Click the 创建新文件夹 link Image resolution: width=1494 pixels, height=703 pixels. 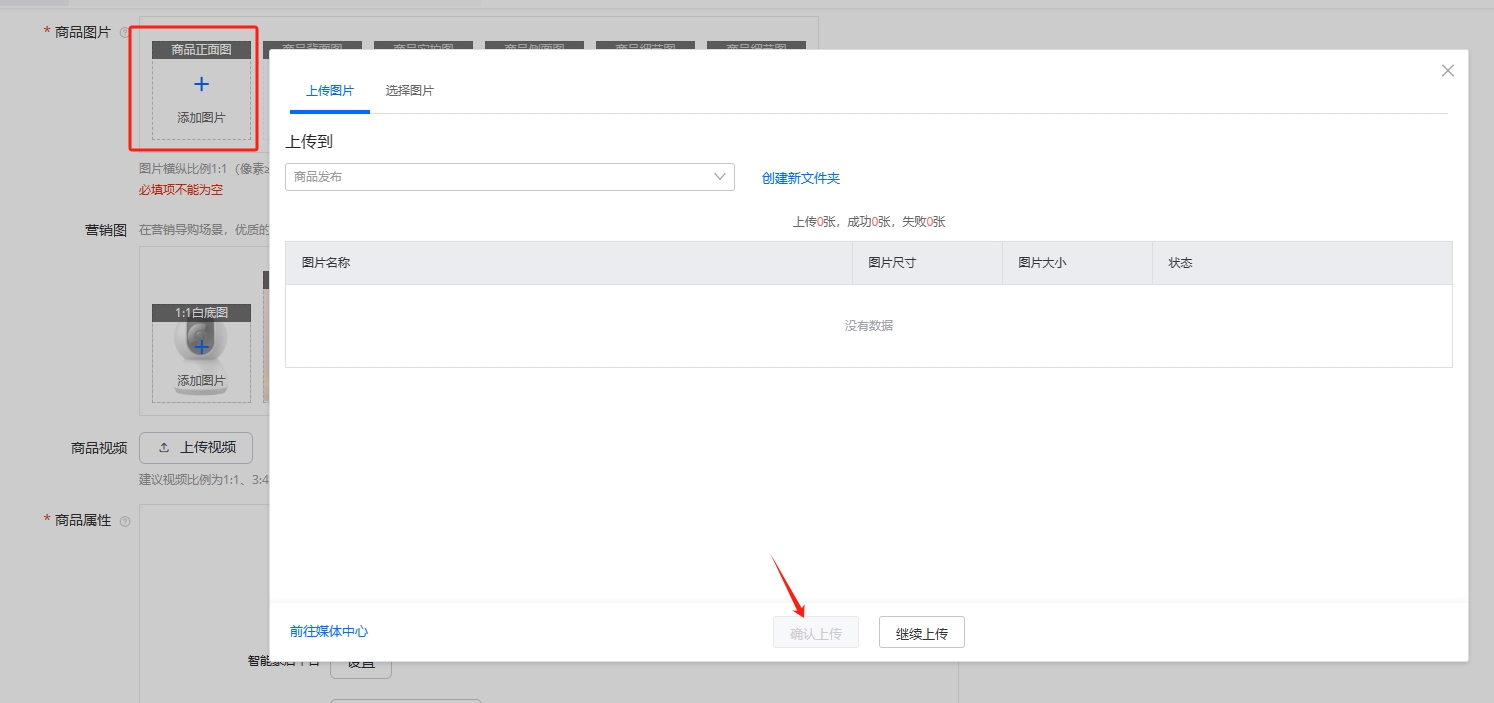point(800,178)
